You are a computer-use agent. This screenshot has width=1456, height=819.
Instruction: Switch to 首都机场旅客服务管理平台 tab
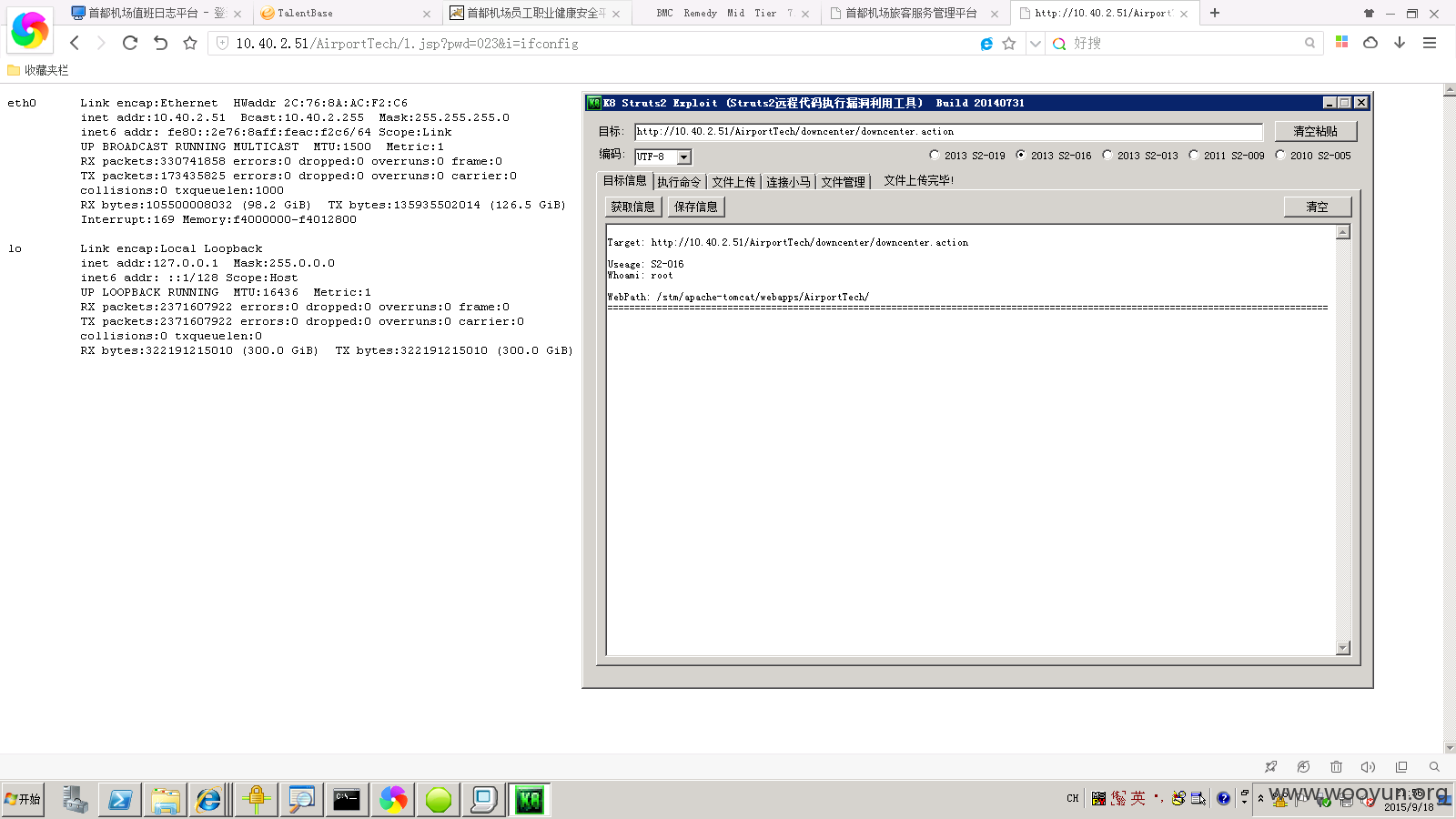pyautogui.click(x=914, y=13)
